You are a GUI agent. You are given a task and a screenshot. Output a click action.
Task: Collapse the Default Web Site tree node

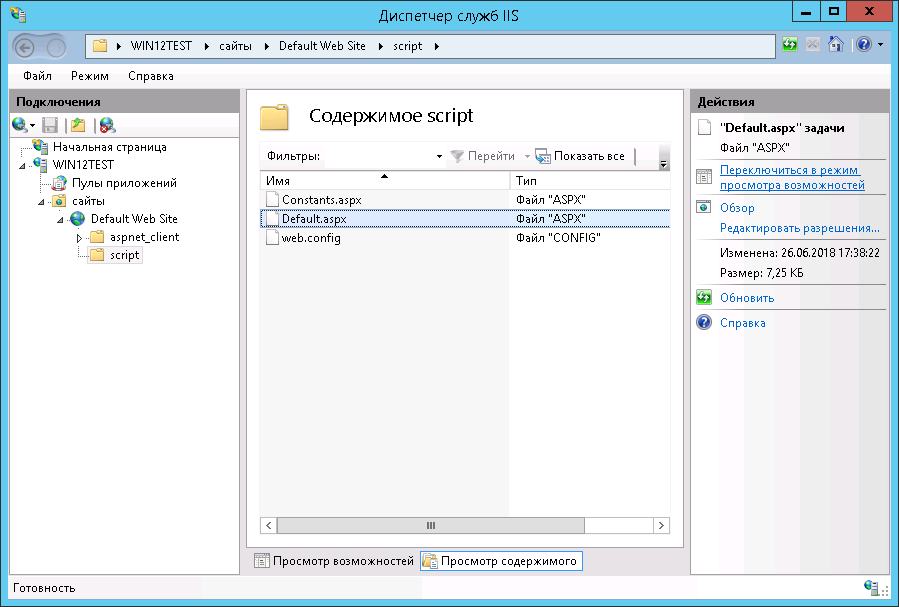point(61,220)
